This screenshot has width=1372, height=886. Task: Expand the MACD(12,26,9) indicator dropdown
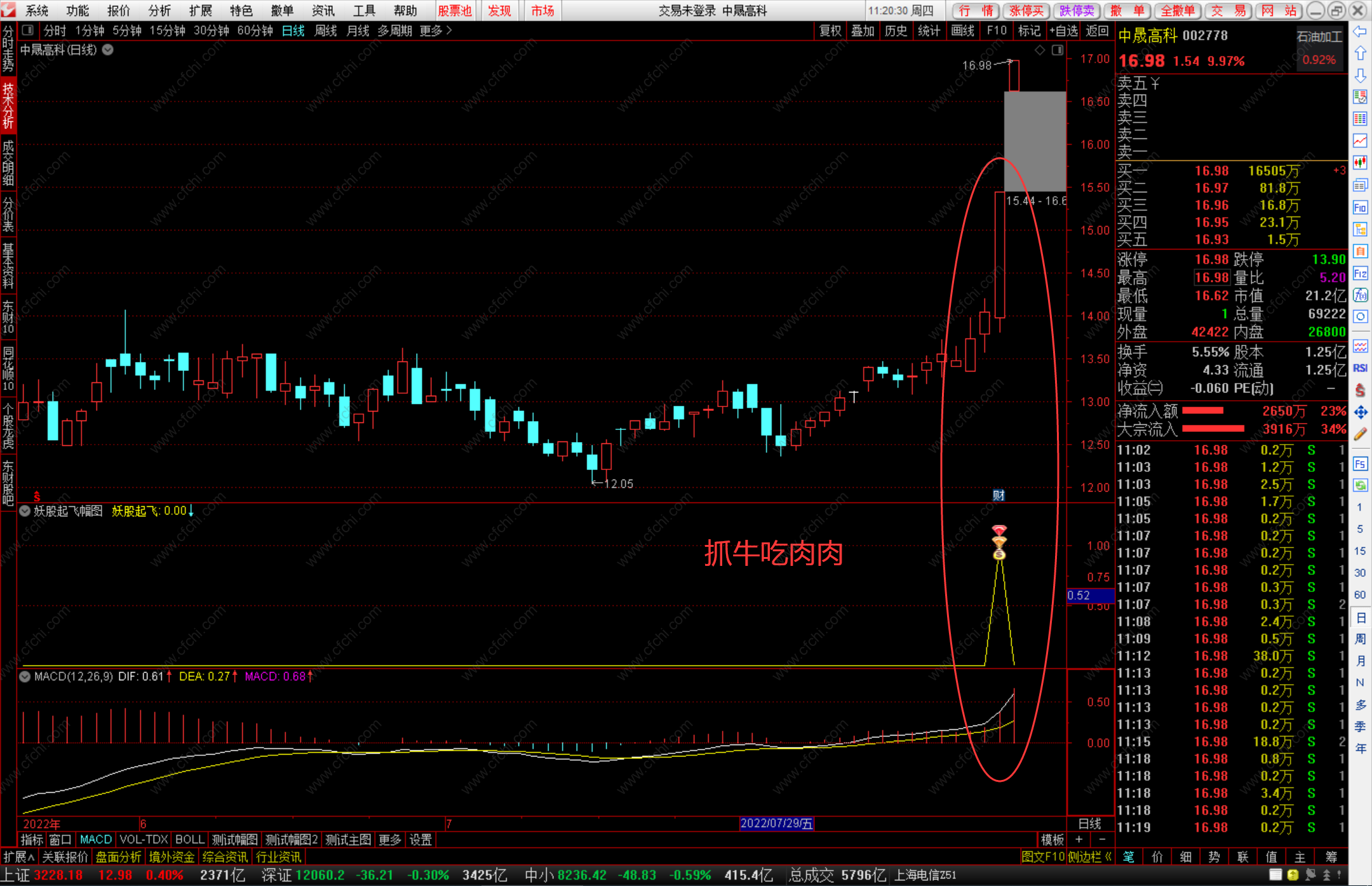pos(25,677)
